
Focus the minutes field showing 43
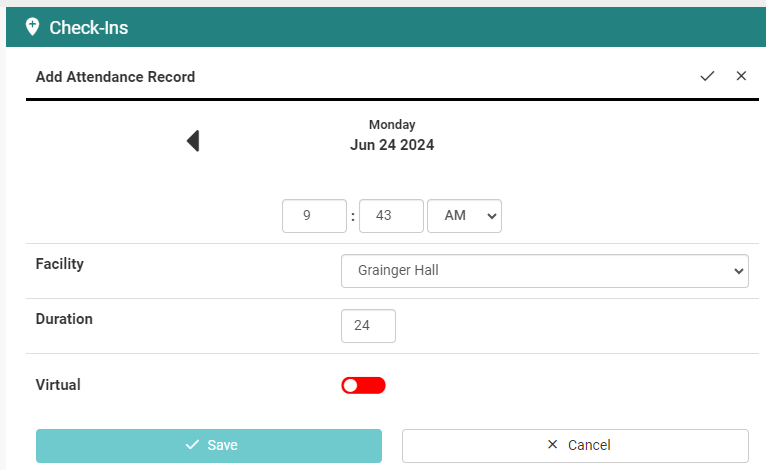click(x=391, y=216)
